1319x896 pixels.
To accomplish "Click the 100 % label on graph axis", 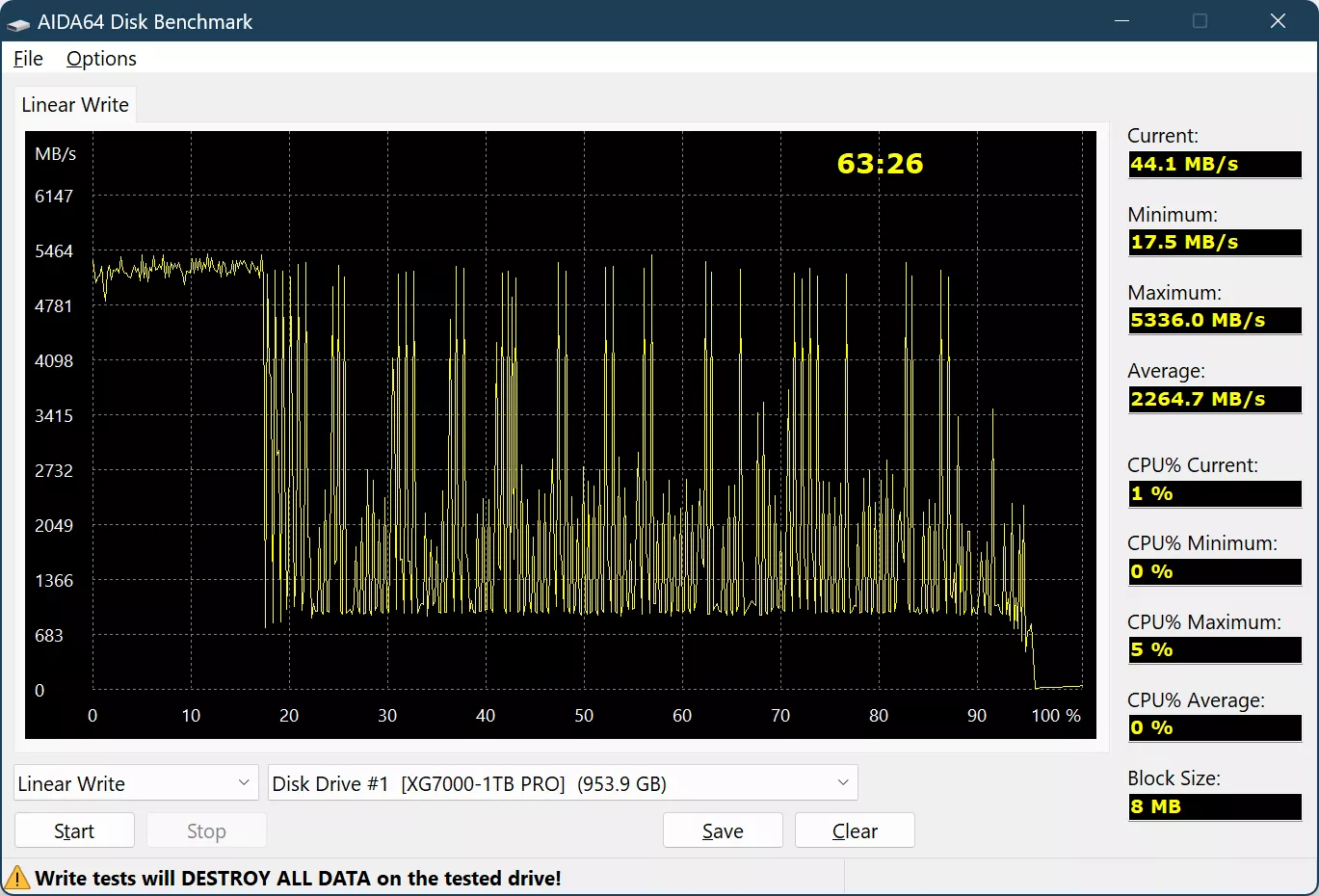I will point(1056,716).
